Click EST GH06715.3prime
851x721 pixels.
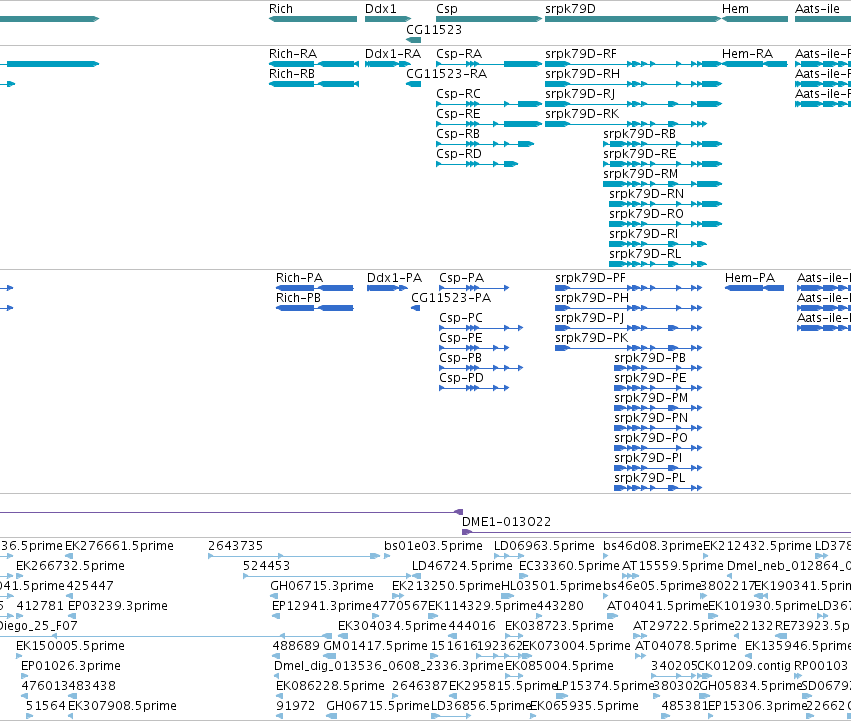(322, 586)
